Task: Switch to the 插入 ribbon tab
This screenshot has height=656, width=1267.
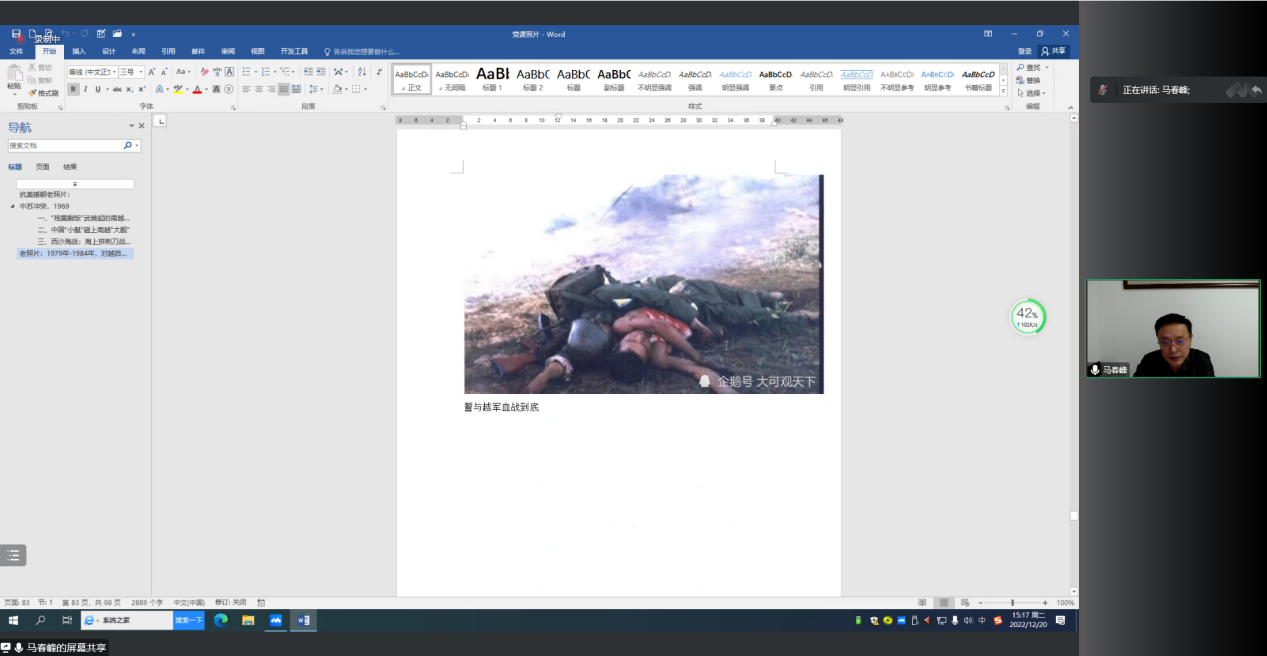Action: 79,51
